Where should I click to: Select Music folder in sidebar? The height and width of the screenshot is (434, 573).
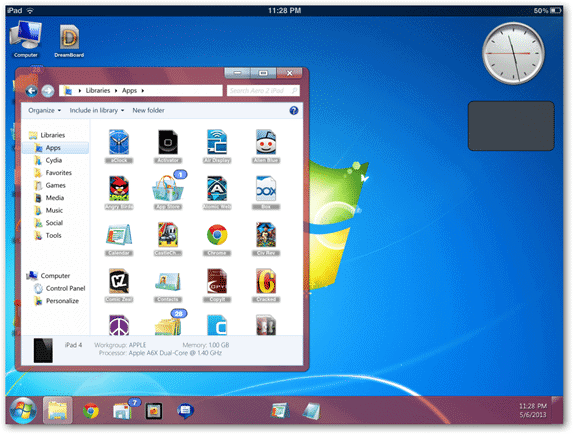point(48,210)
